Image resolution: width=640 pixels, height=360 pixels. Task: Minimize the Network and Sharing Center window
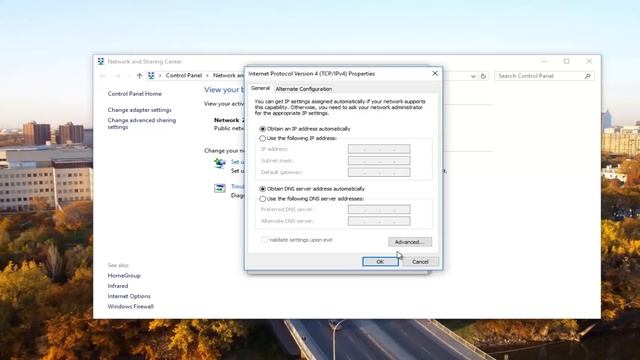point(544,61)
